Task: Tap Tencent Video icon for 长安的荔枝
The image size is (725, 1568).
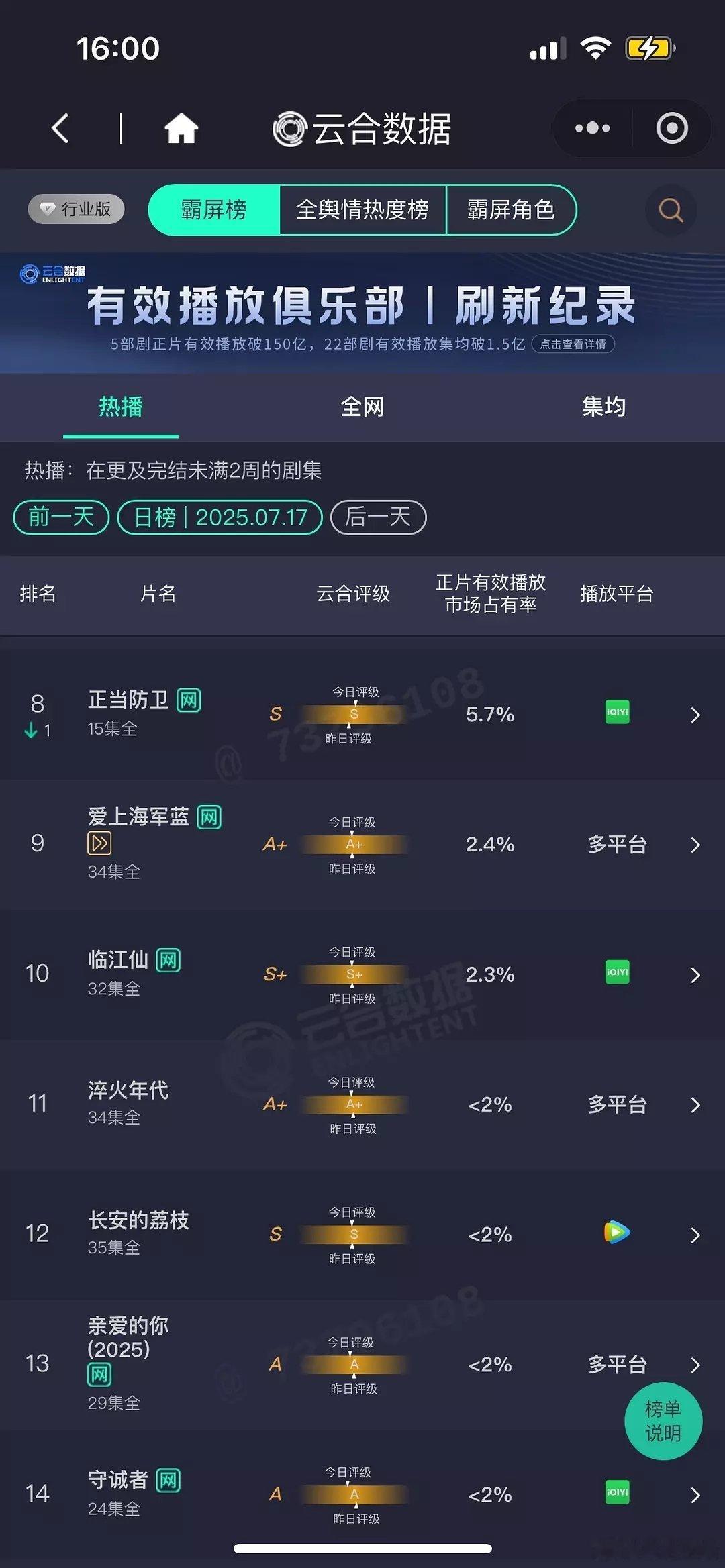Action: click(x=617, y=1232)
